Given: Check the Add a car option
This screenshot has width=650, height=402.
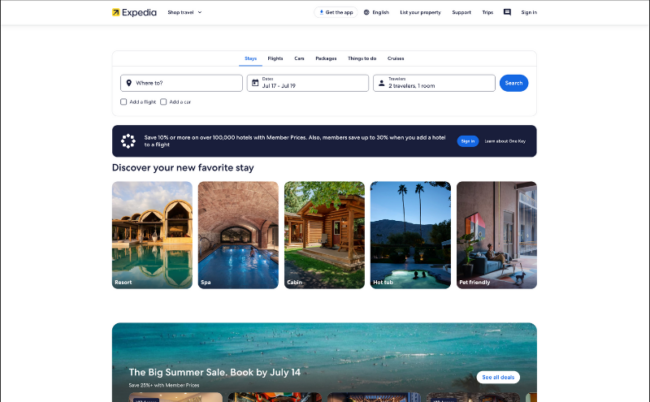Looking at the screenshot, I should 163,102.
